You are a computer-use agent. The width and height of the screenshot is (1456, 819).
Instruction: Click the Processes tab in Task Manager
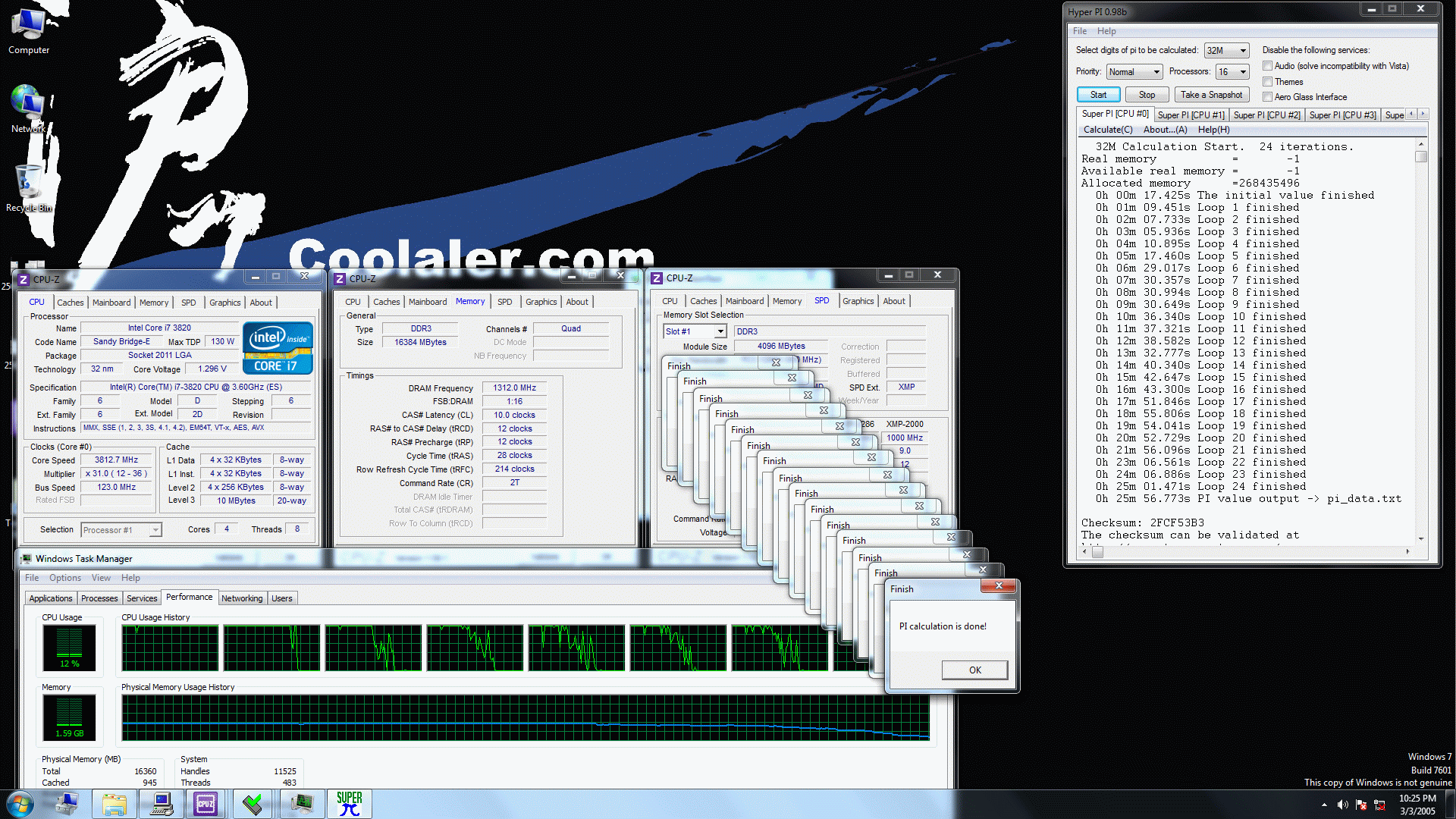(x=98, y=597)
